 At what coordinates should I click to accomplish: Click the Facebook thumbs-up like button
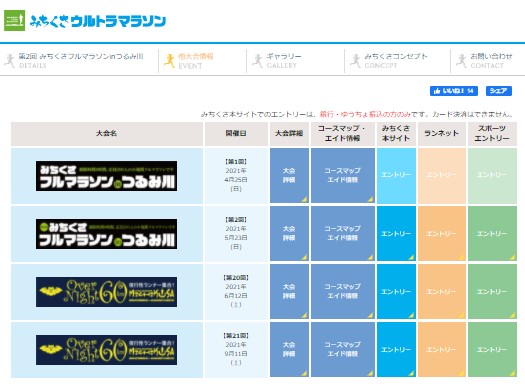(454, 91)
